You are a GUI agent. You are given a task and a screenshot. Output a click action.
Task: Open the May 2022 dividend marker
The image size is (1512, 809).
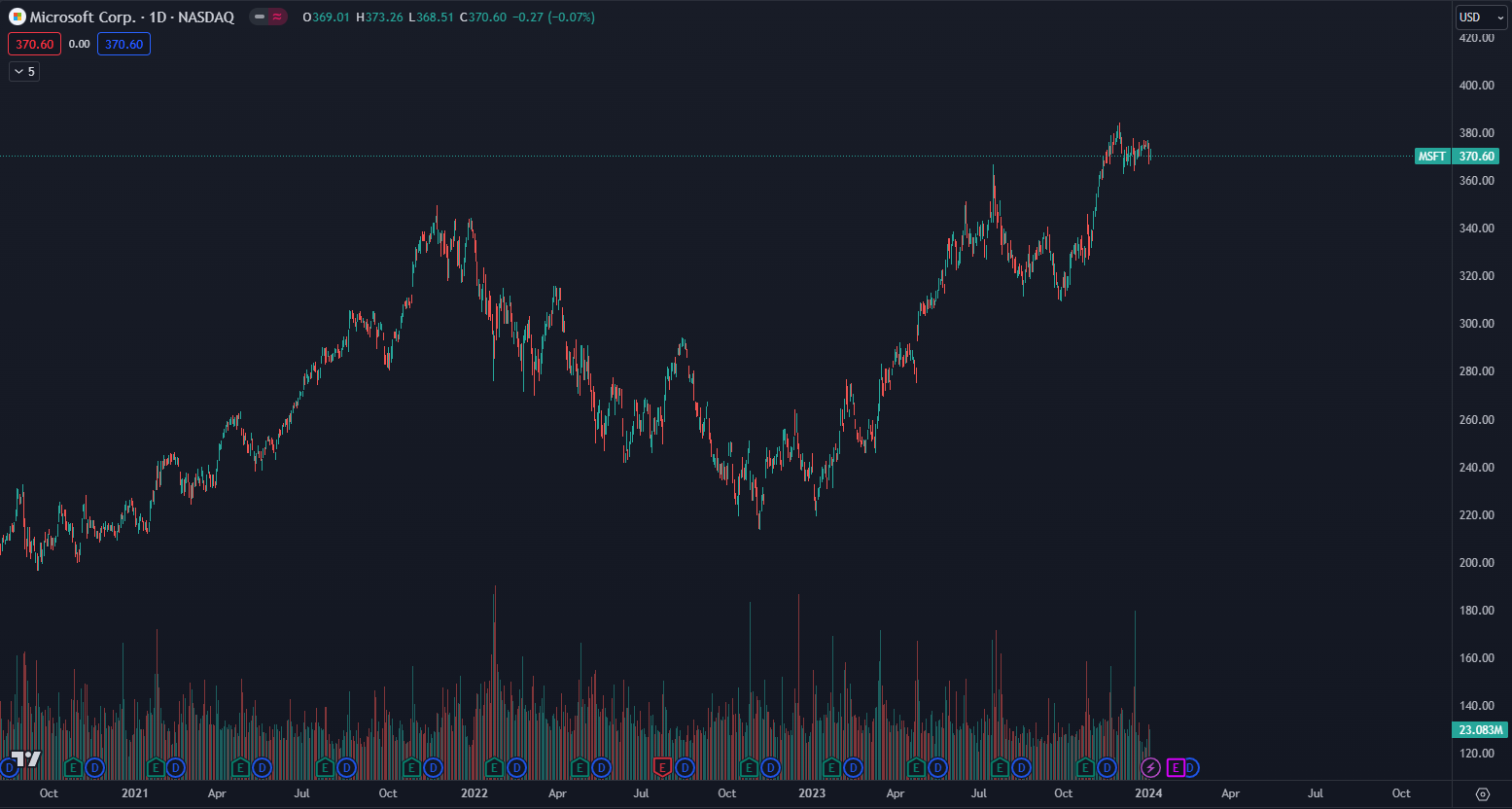601,767
